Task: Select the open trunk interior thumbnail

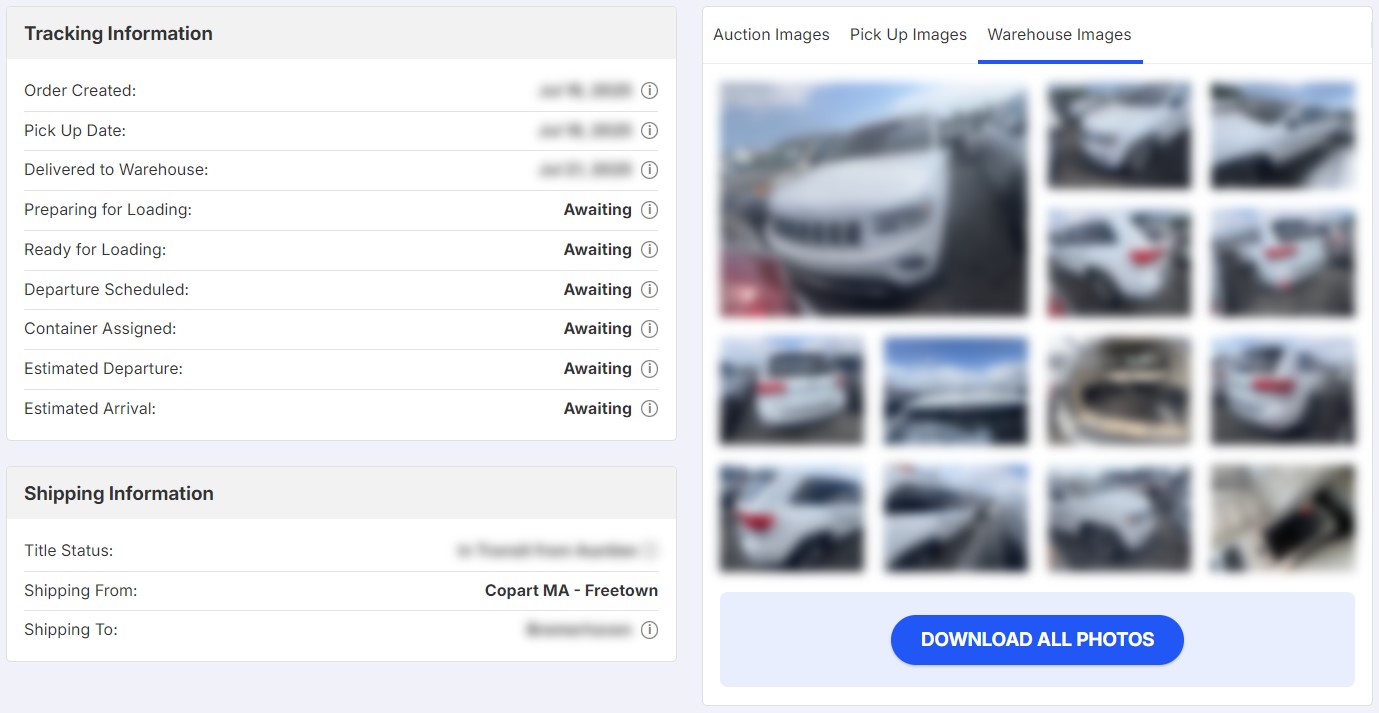Action: click(x=1119, y=391)
